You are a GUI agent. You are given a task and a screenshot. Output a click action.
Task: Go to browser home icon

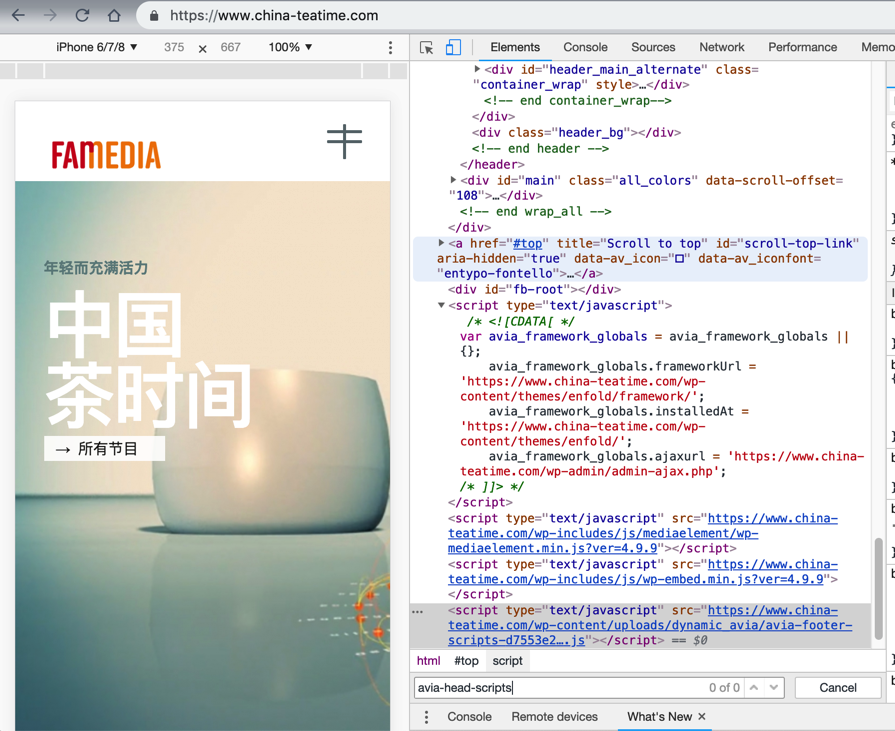point(114,16)
